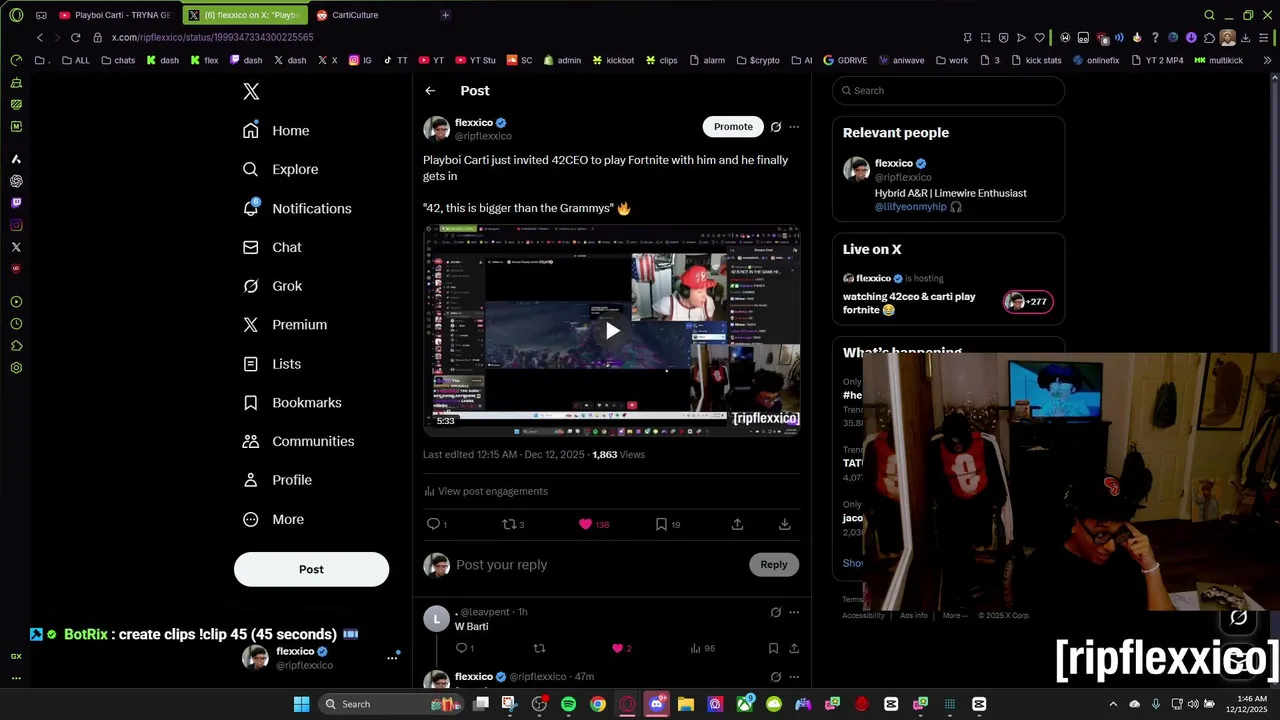
Task: Open the three-dot menu on flexxico's post
Action: 794,127
